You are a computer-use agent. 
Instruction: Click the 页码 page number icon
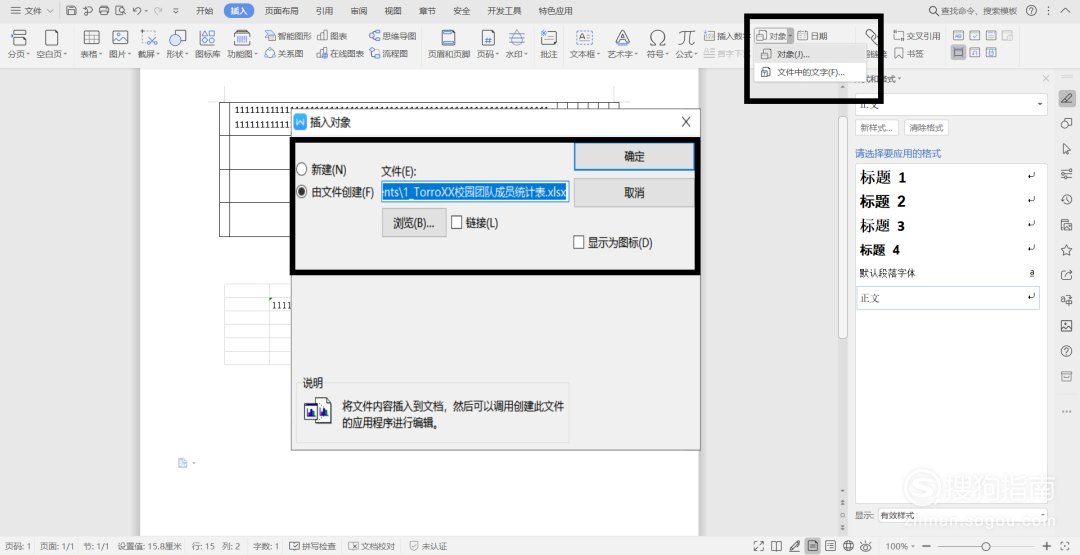point(488,44)
